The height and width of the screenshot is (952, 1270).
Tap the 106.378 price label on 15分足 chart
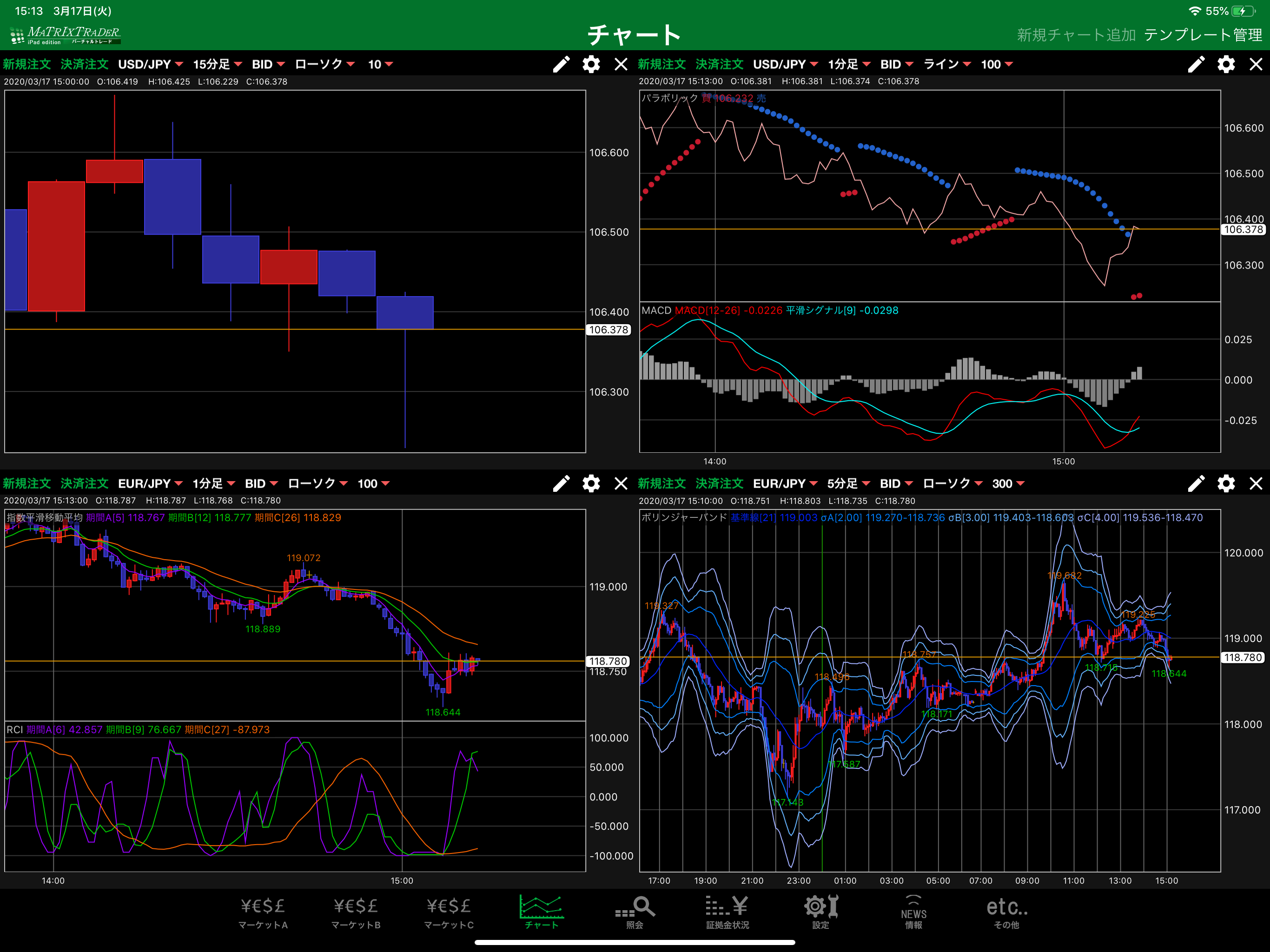(609, 330)
